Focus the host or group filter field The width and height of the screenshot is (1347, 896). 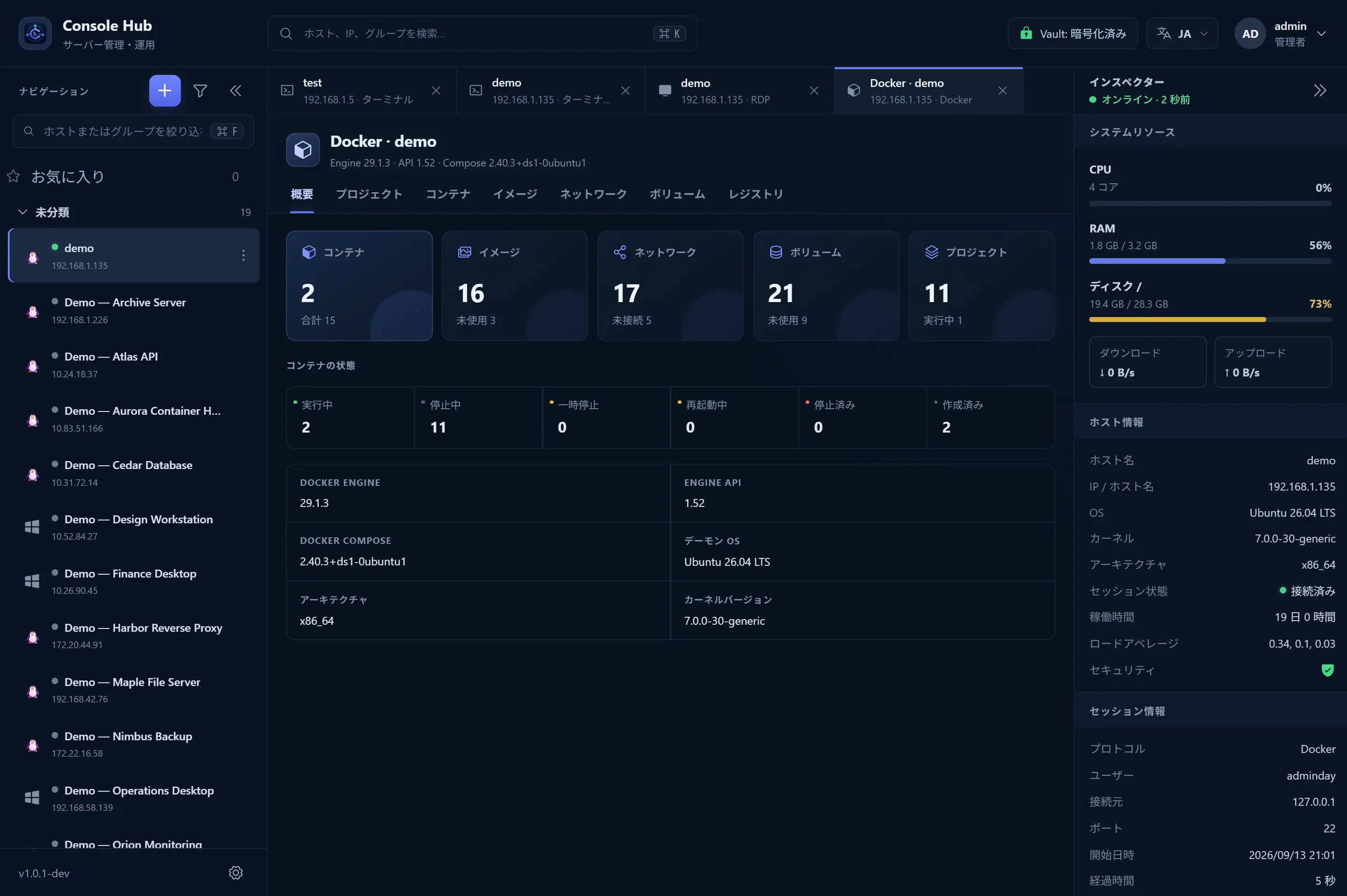[133, 131]
